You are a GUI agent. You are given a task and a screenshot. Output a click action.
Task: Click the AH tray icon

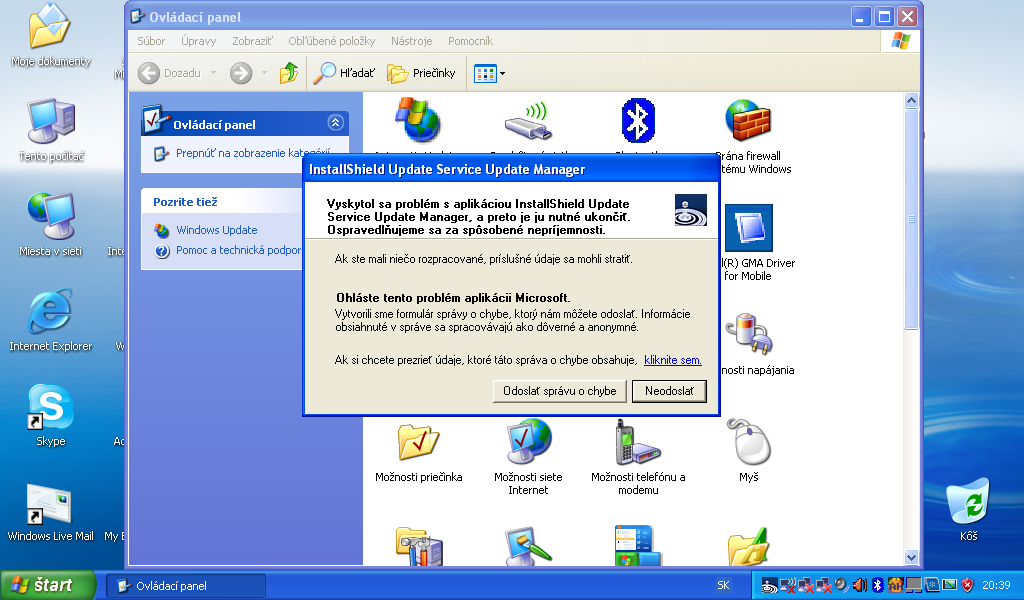click(x=895, y=585)
